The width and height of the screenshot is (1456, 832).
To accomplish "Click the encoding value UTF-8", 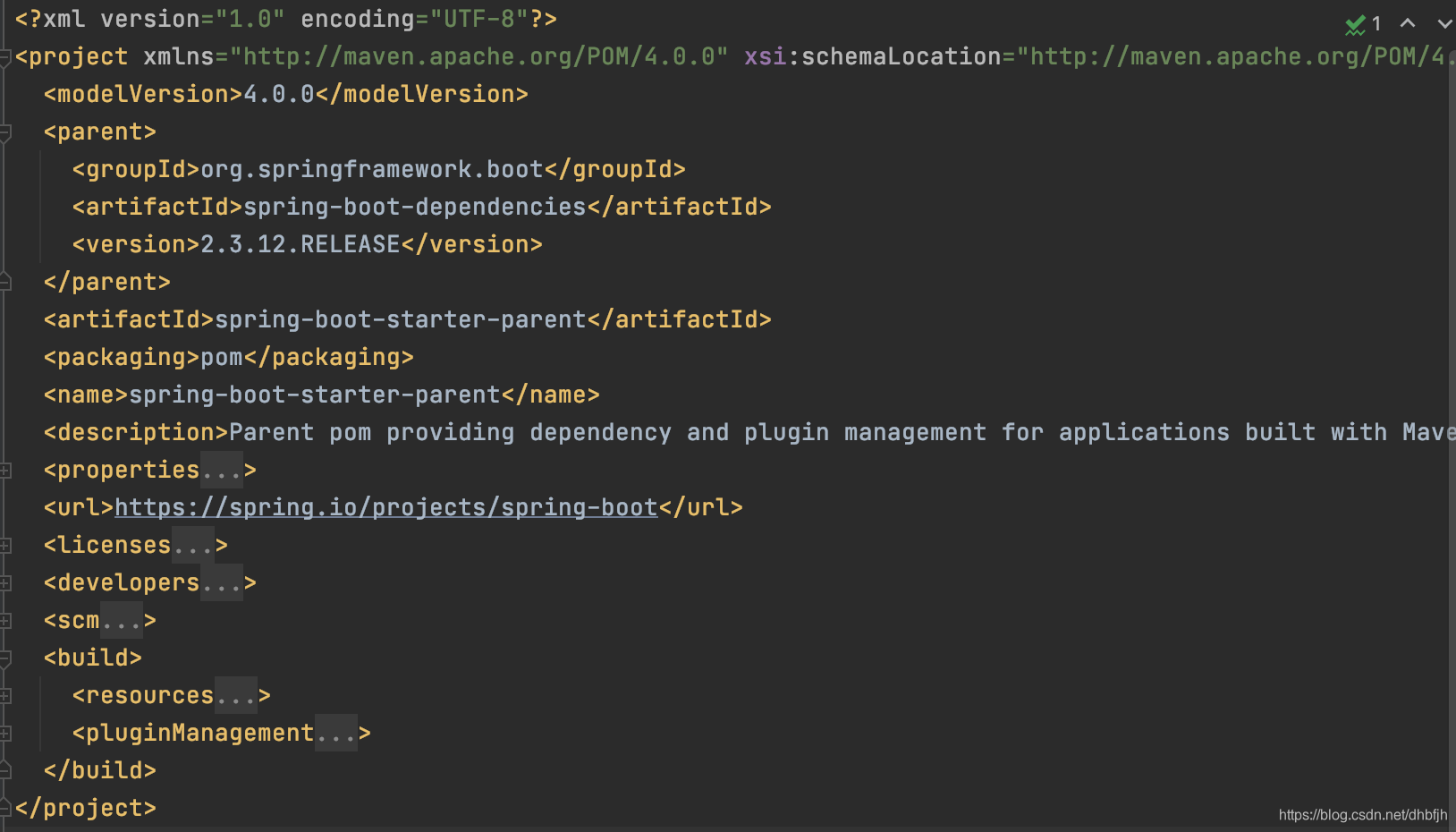I will pos(479,19).
